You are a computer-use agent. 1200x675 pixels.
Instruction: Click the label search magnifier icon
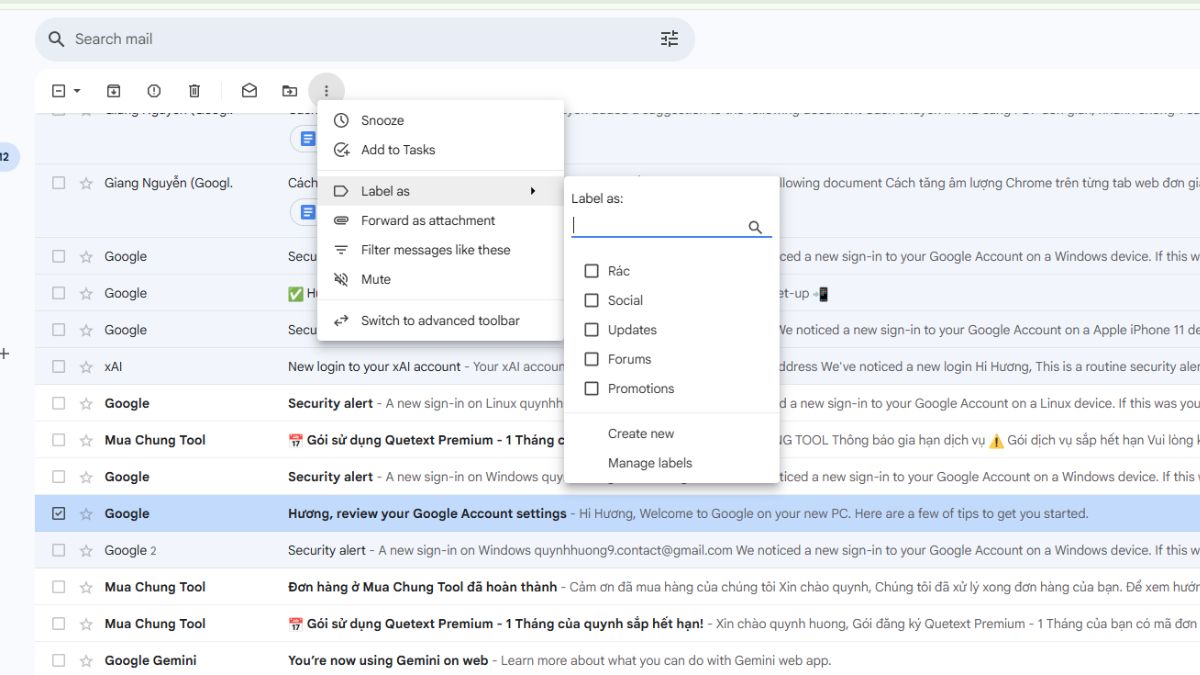755,227
